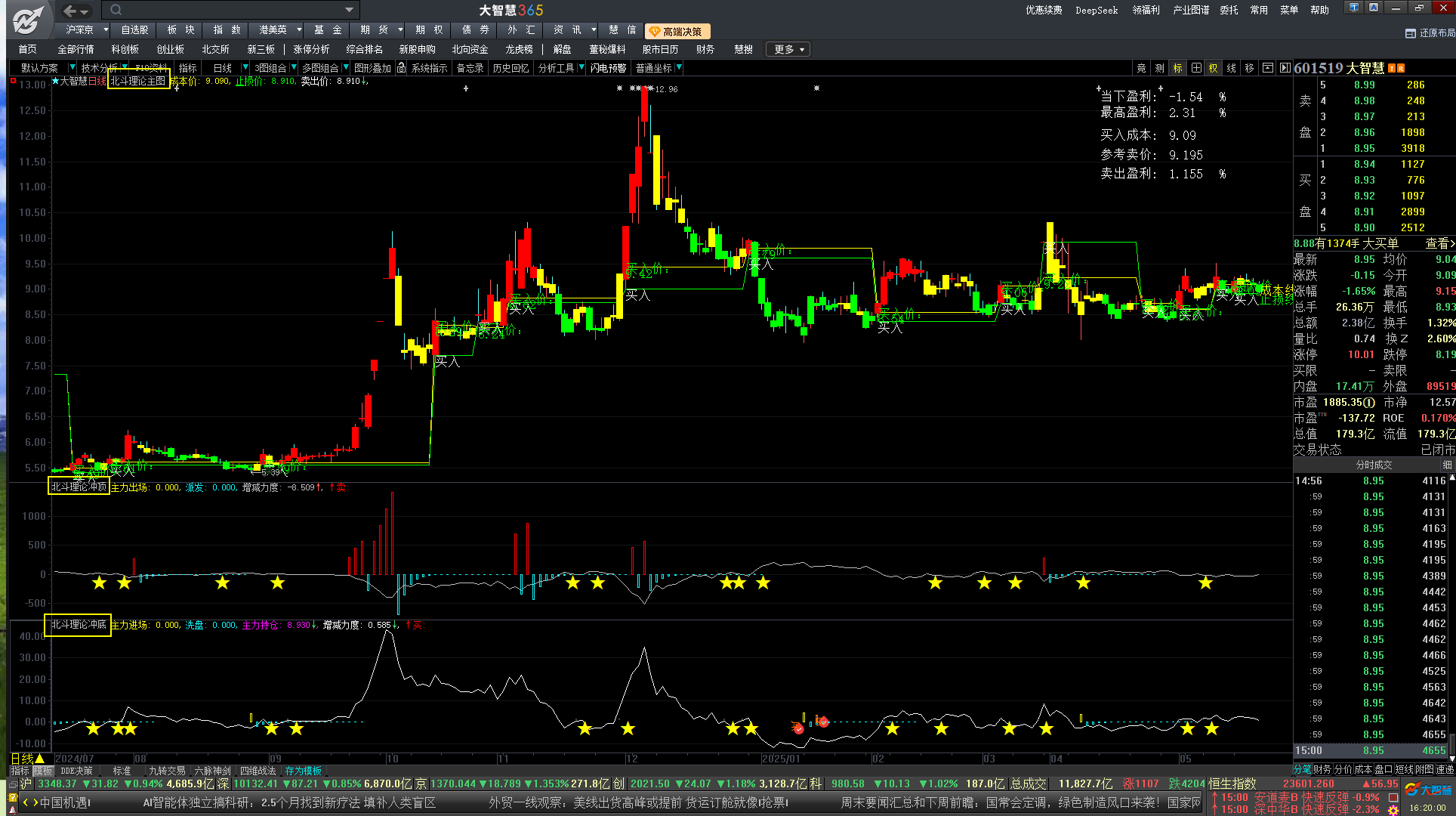The image size is (1456, 816).
Task: Expand the 期货 dropdown arrow
Action: pyautogui.click(x=400, y=30)
